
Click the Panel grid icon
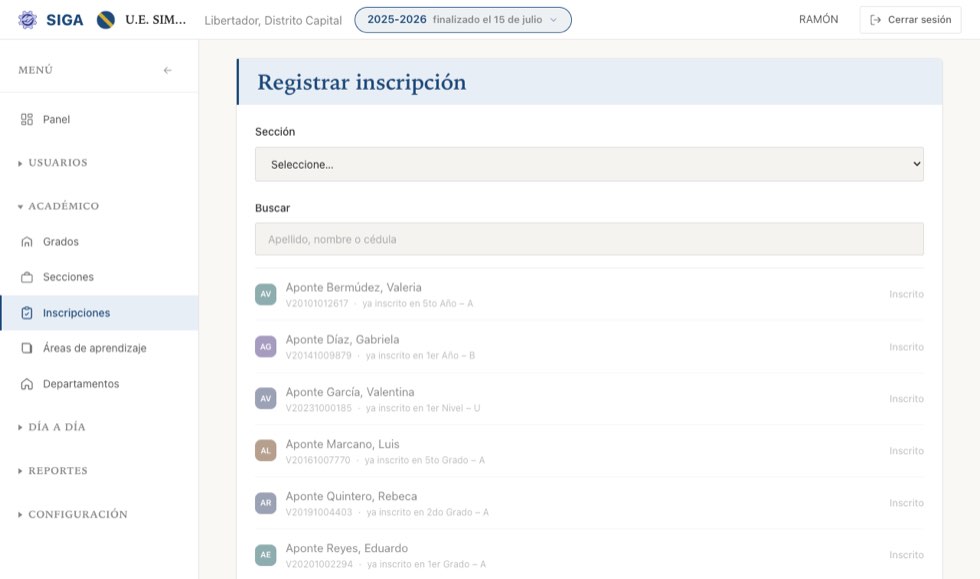click(x=27, y=119)
